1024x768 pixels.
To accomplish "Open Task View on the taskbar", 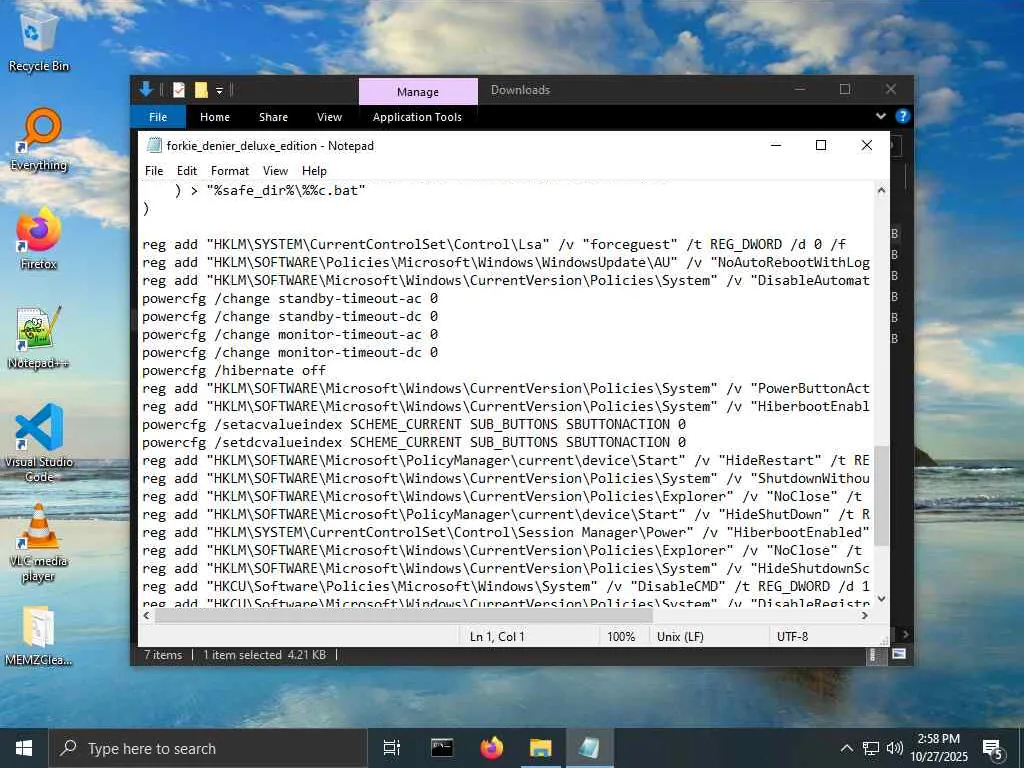I will click(392, 748).
